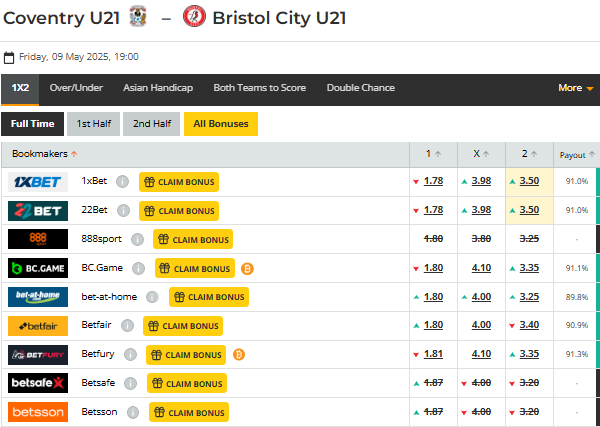The image size is (600, 427).
Task: Switch to the 2nd Half filter
Action: pyautogui.click(x=151, y=124)
